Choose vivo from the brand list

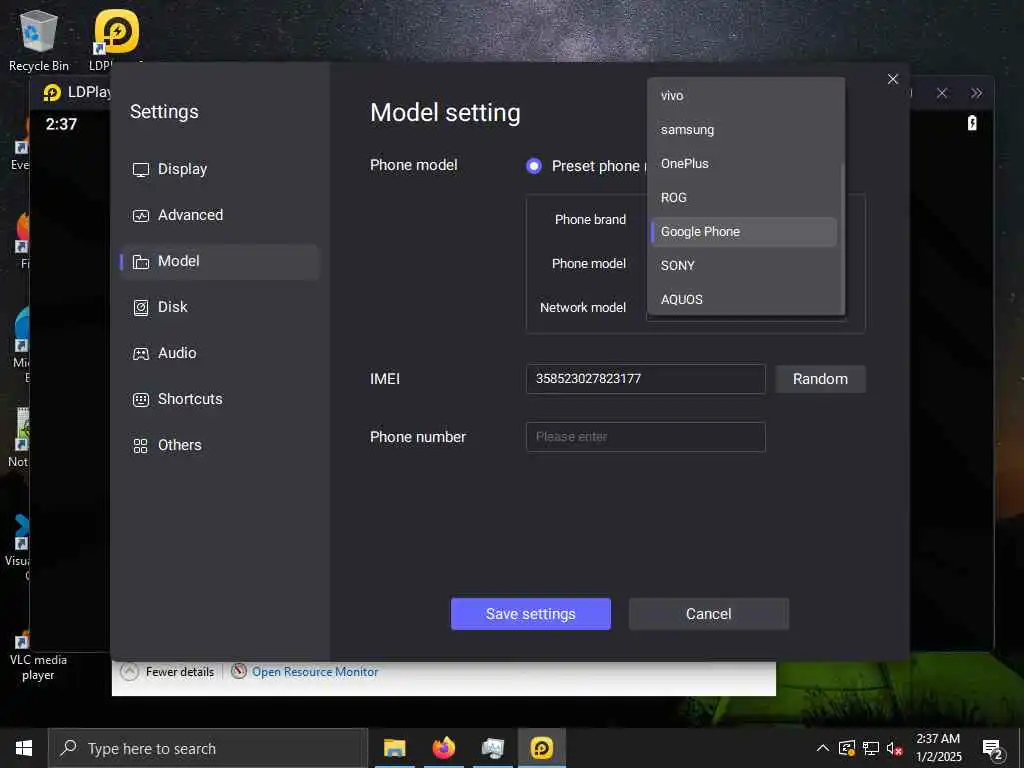(745, 96)
